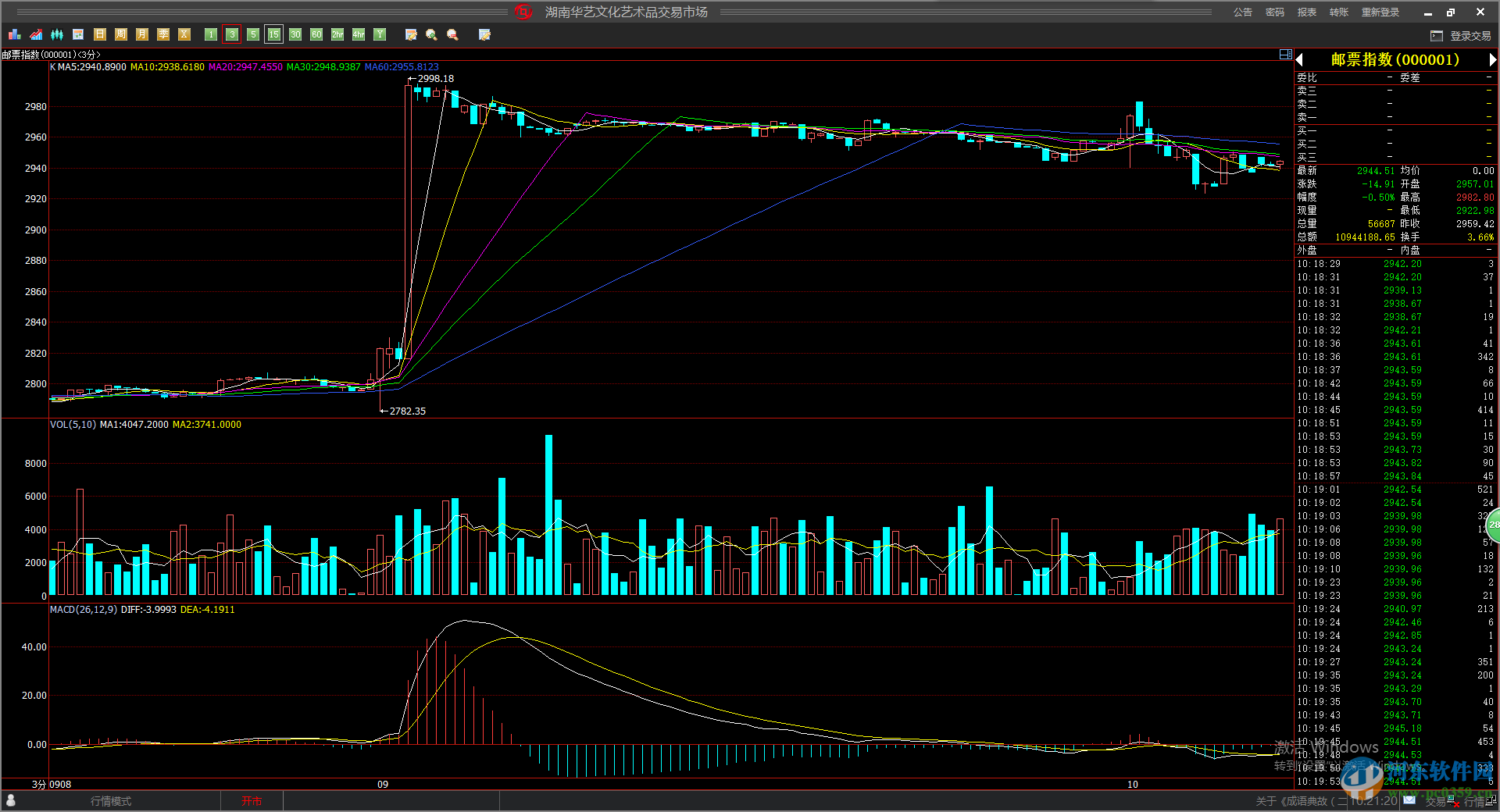Click the user profile icon in status bar

coord(11,800)
